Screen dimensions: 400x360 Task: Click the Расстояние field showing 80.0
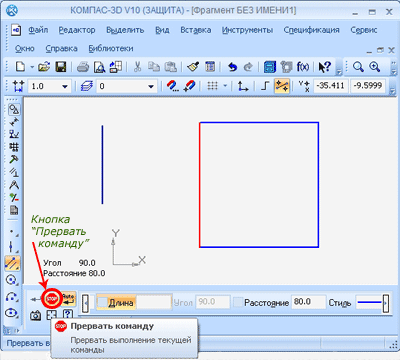[308, 302]
